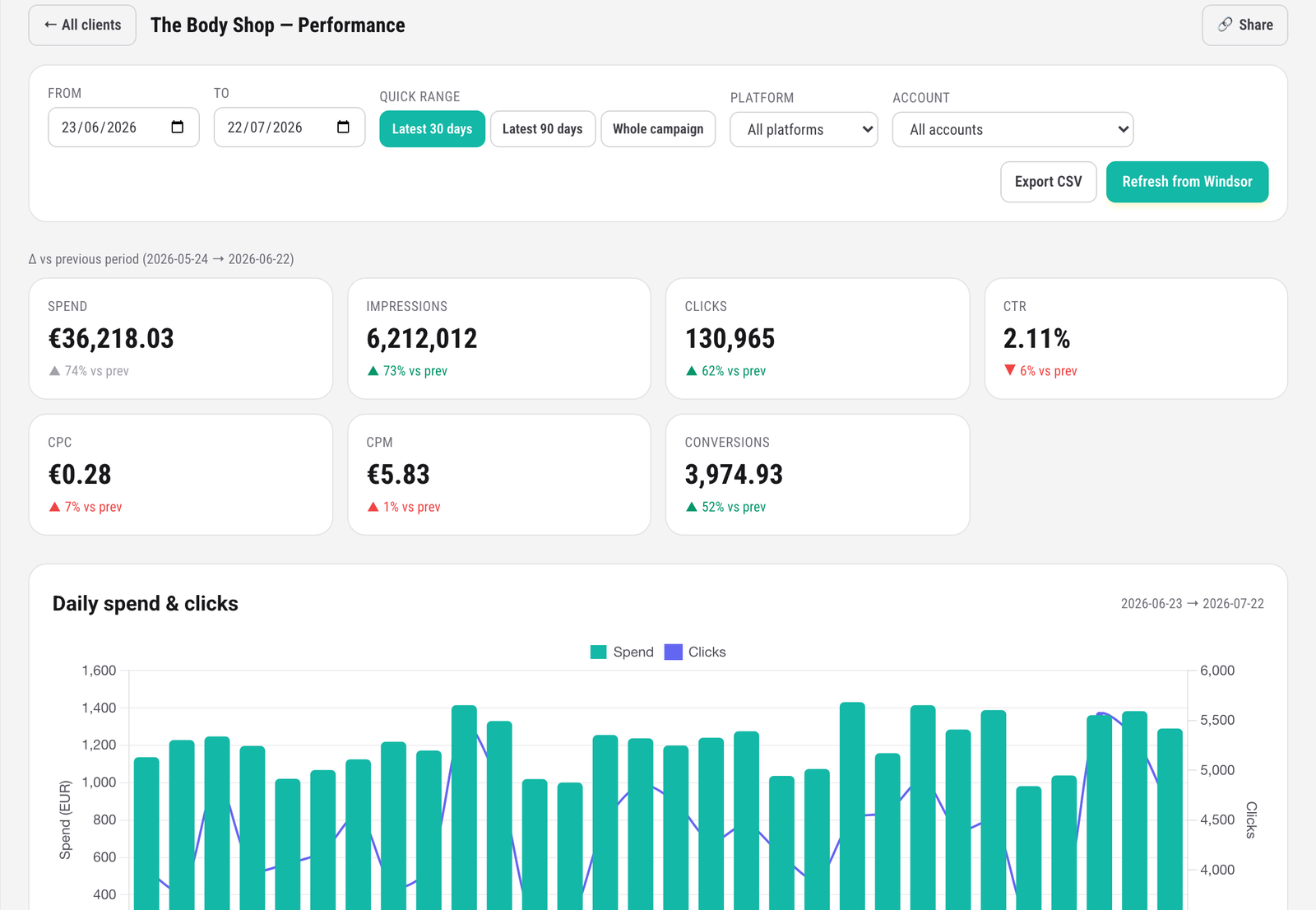Click the 52% vs prev conversions delta
Viewport: 1316px width, 910px height.
point(725,507)
